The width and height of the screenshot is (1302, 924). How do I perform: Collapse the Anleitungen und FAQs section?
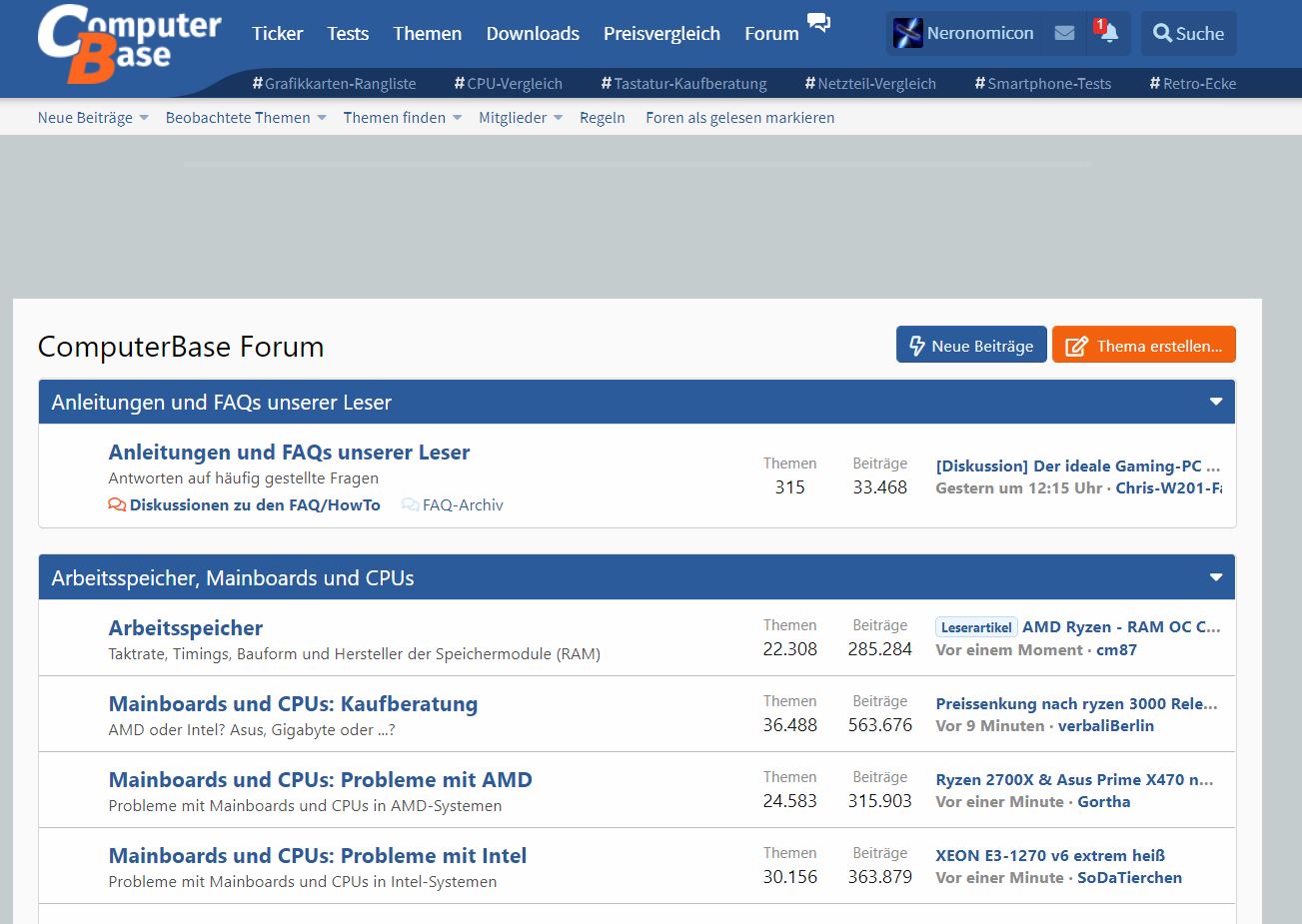[x=1216, y=402]
